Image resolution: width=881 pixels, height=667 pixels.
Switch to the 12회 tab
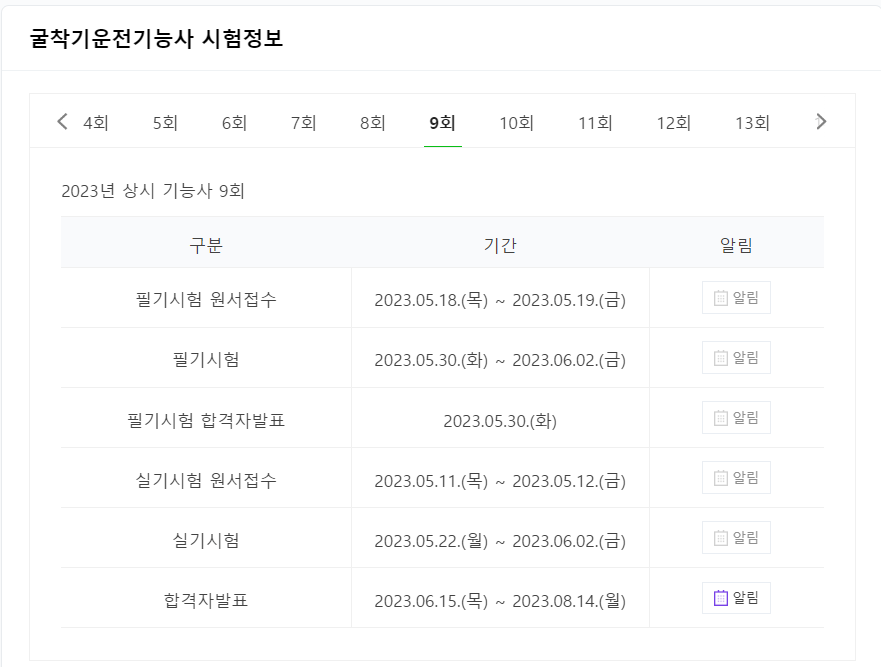[x=673, y=123]
